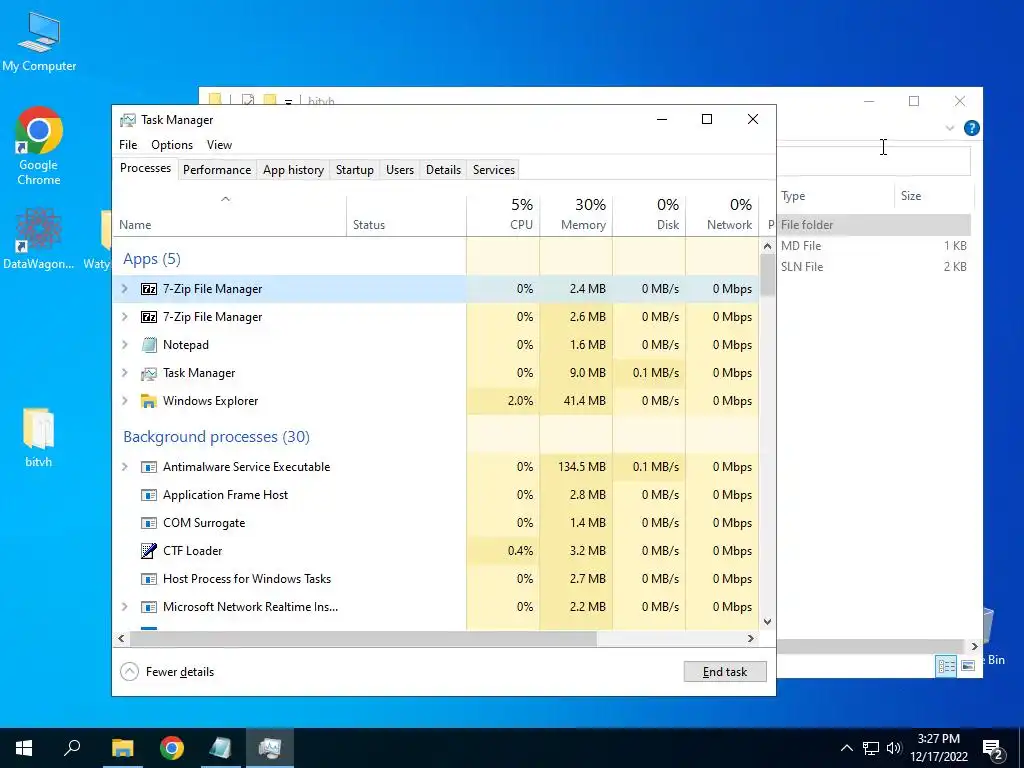Switch to the App history tab

pos(293,170)
